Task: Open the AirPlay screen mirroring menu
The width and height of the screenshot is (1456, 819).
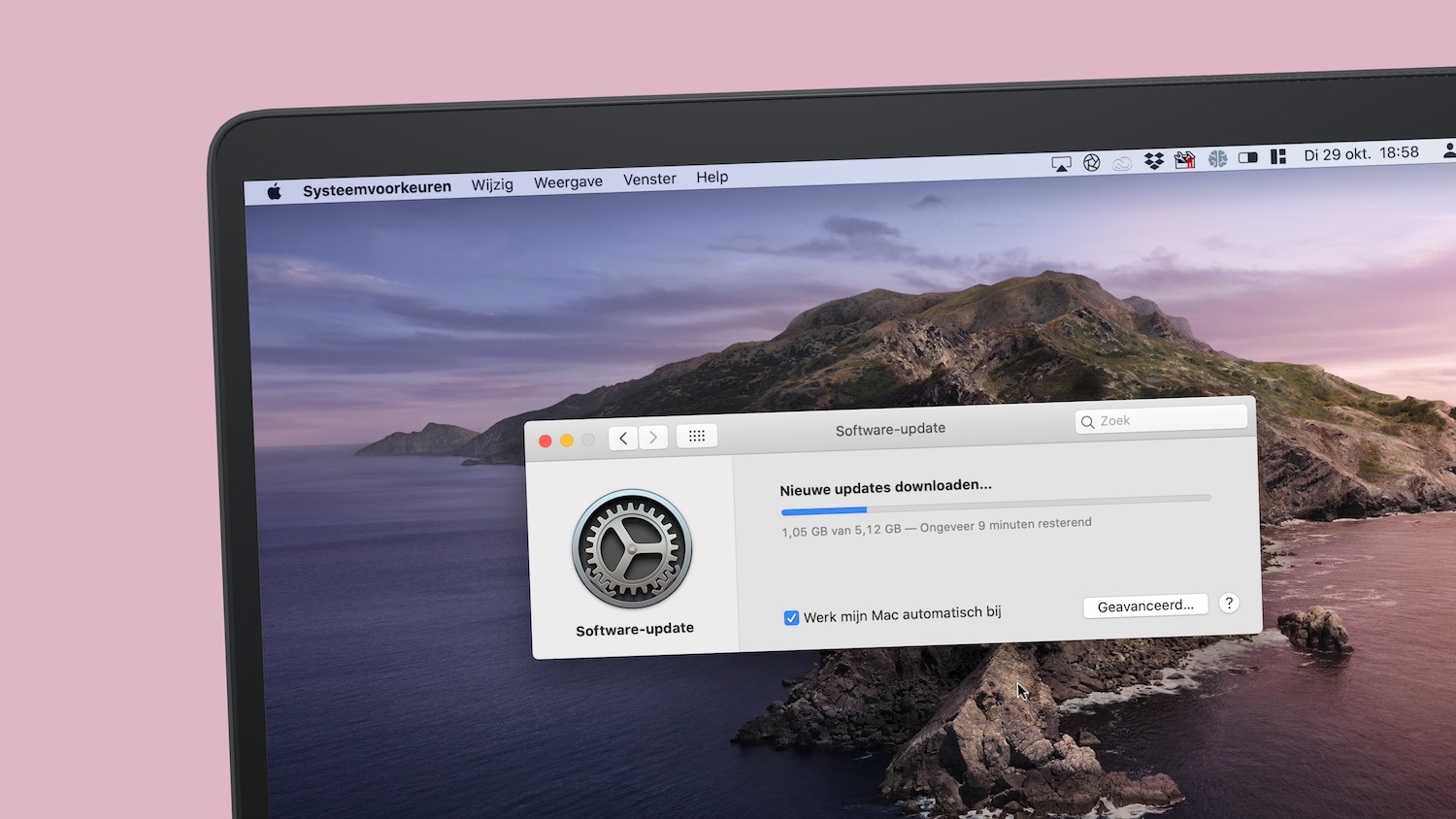Action: coord(1061,162)
